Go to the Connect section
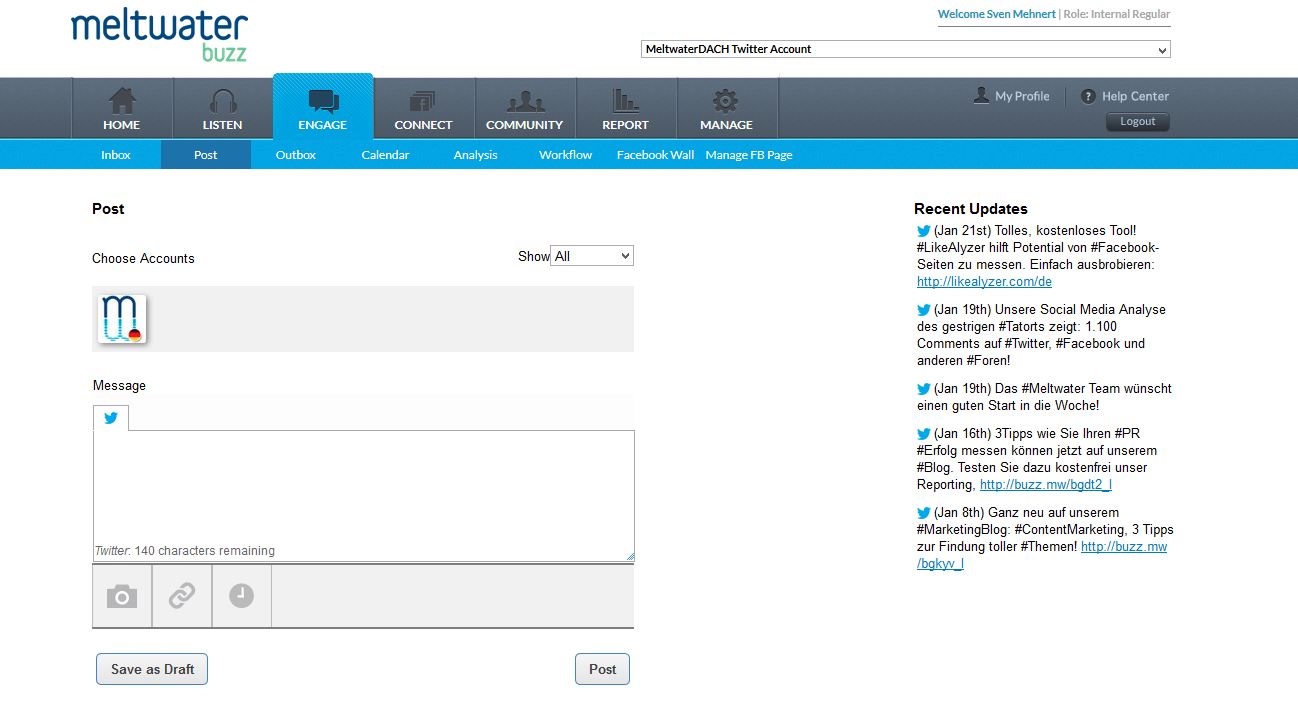Viewport: 1298px width, 705px height. [x=423, y=109]
